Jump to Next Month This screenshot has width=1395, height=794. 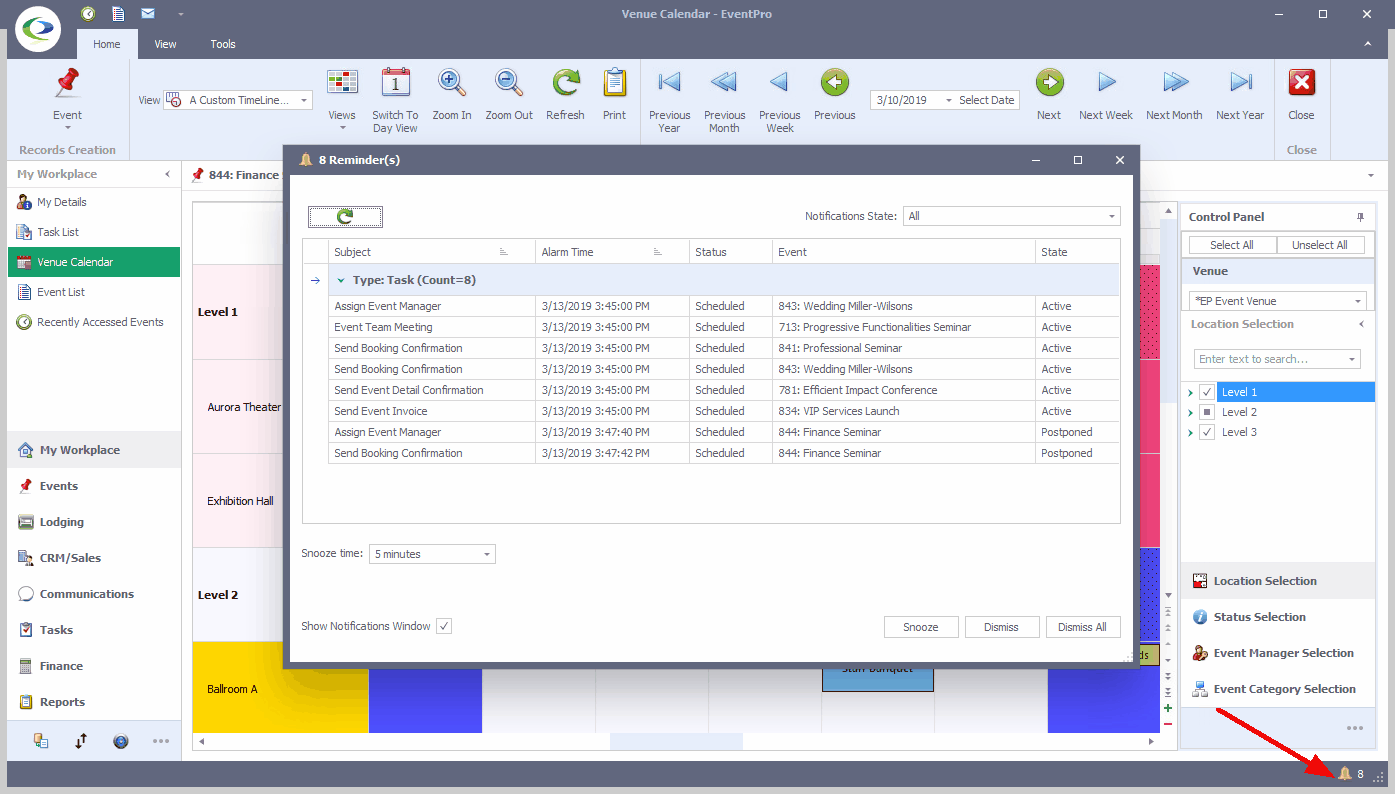click(x=1174, y=82)
